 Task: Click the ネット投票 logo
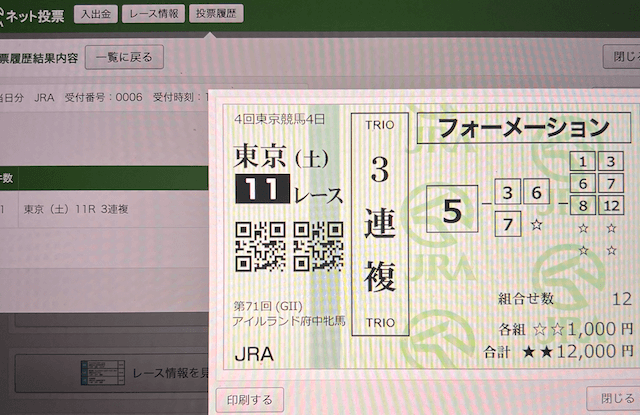(x=32, y=16)
